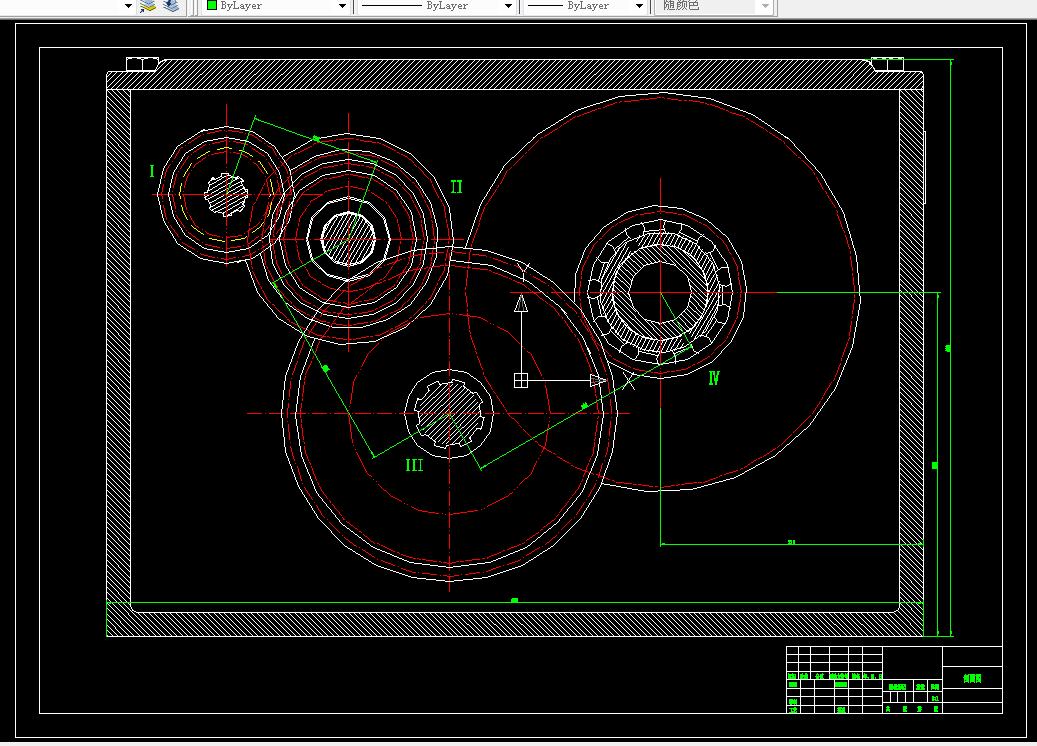
Task: Click the Make Object's Layer Current icon
Action: pyautogui.click(x=148, y=6)
